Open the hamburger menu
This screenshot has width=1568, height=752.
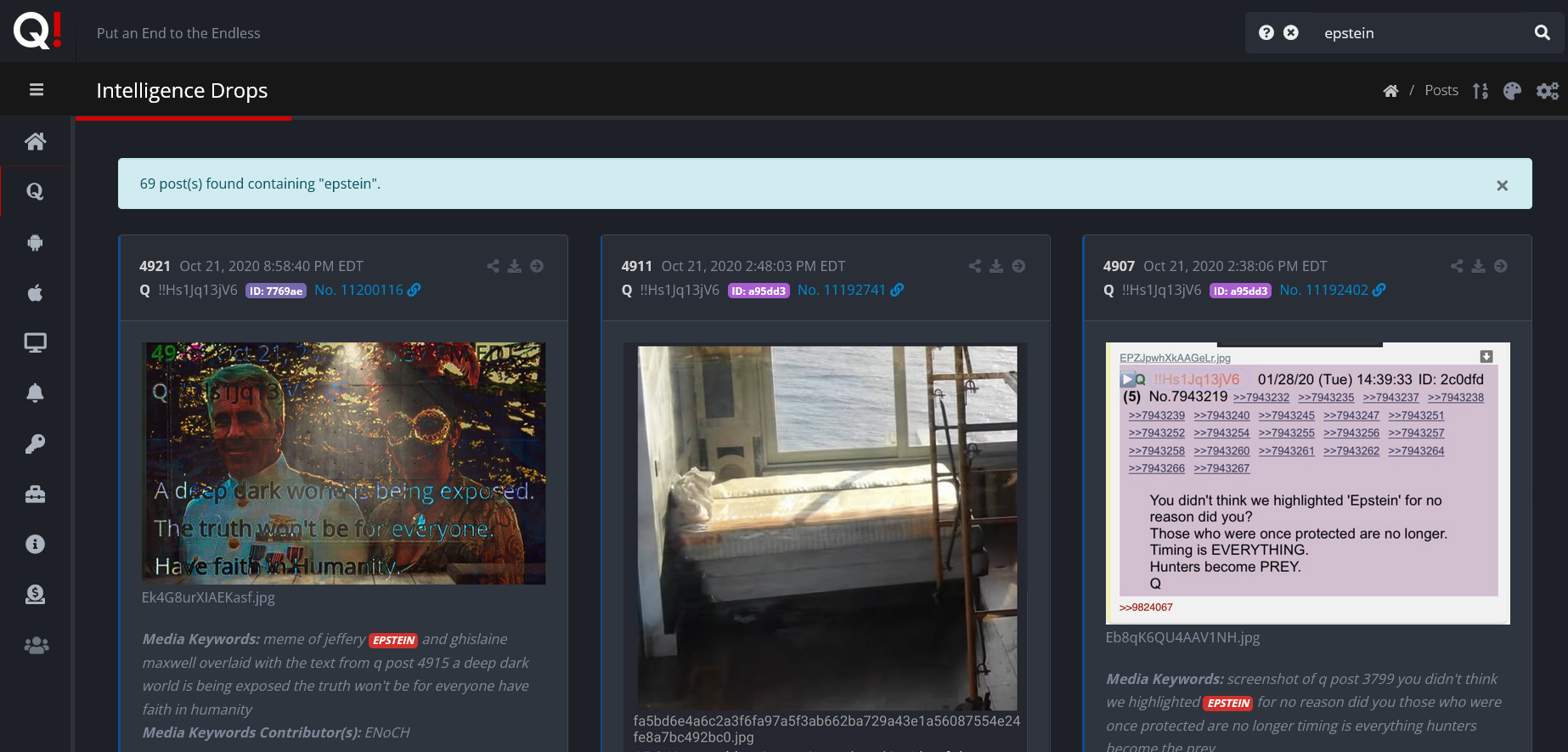[37, 90]
